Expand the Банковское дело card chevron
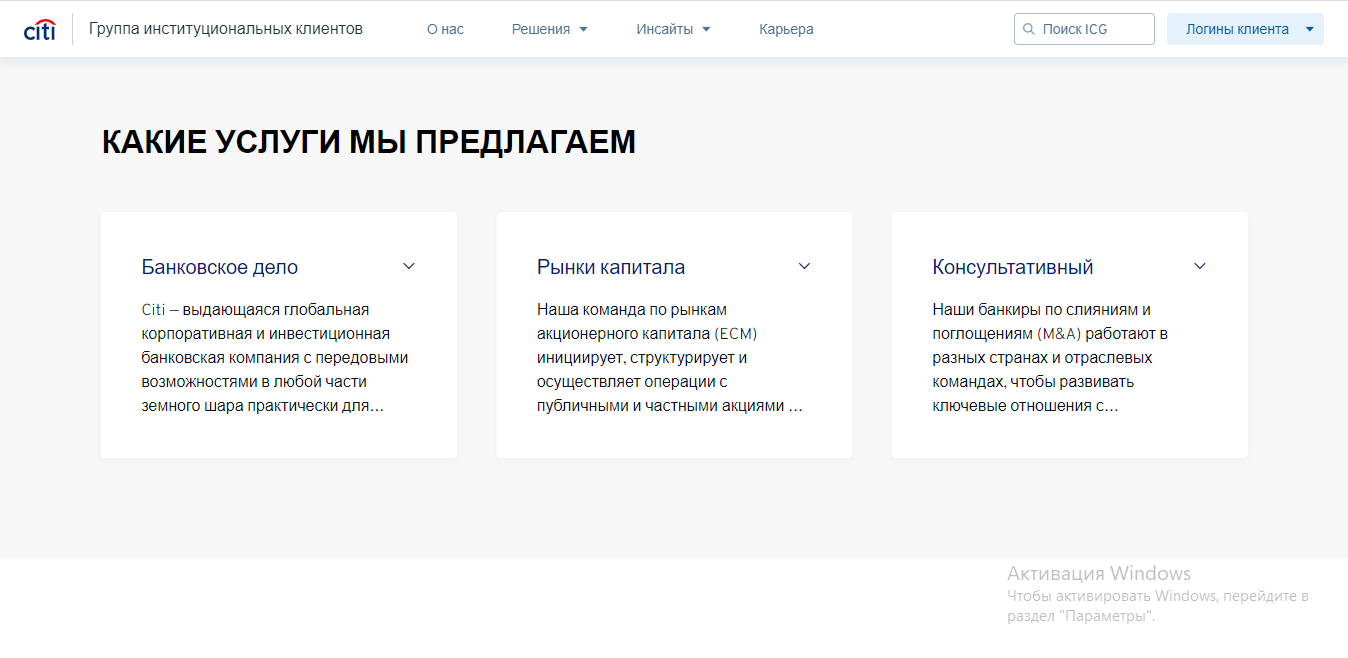Screen dimensions: 1348x658 click(x=408, y=266)
